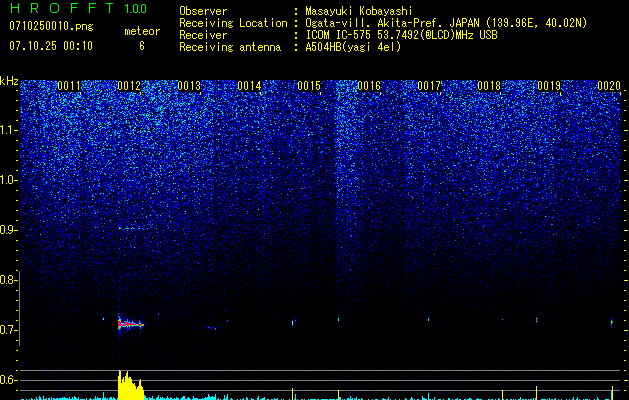Click the kHz axis unit label
This screenshot has width=629, height=400.
pyautogui.click(x=9, y=81)
